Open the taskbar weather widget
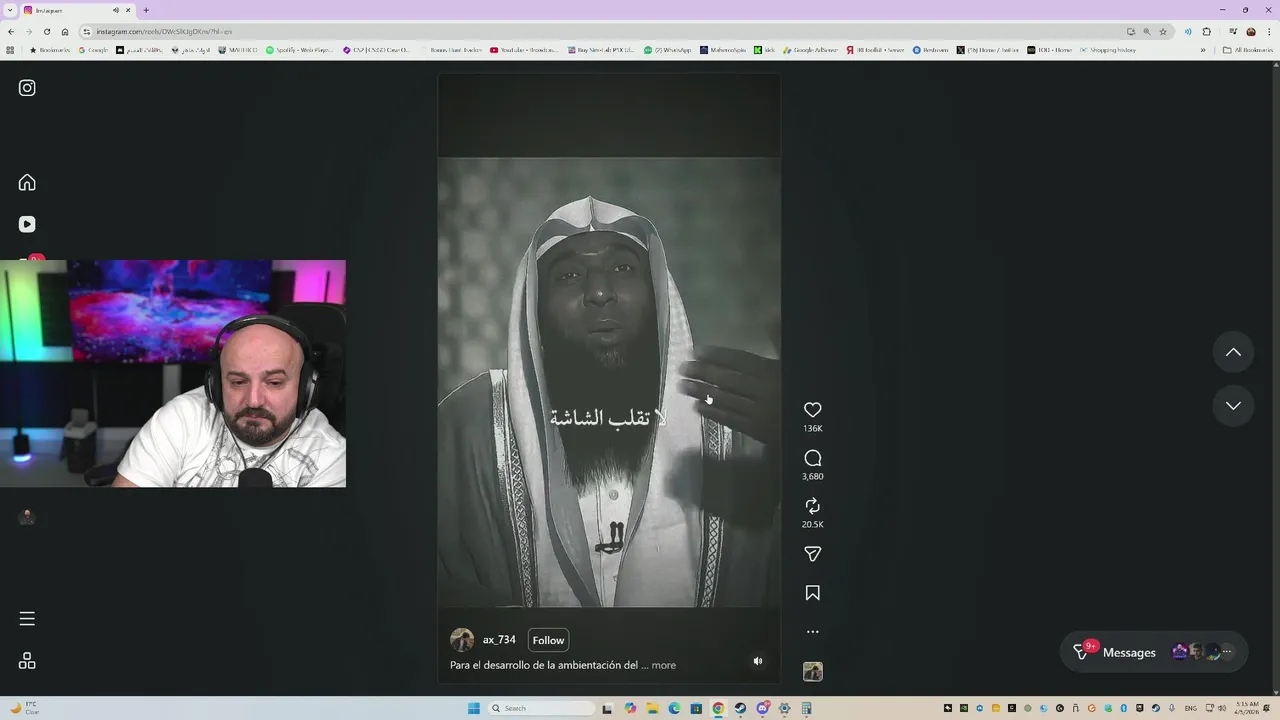Image resolution: width=1280 pixels, height=720 pixels. click(24, 708)
